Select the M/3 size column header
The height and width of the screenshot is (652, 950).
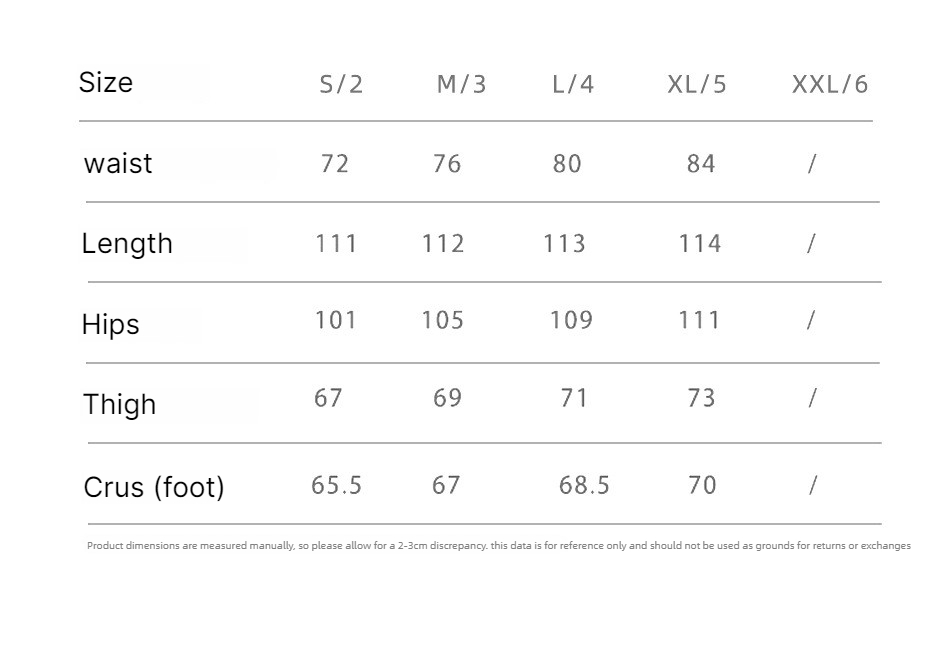click(461, 84)
